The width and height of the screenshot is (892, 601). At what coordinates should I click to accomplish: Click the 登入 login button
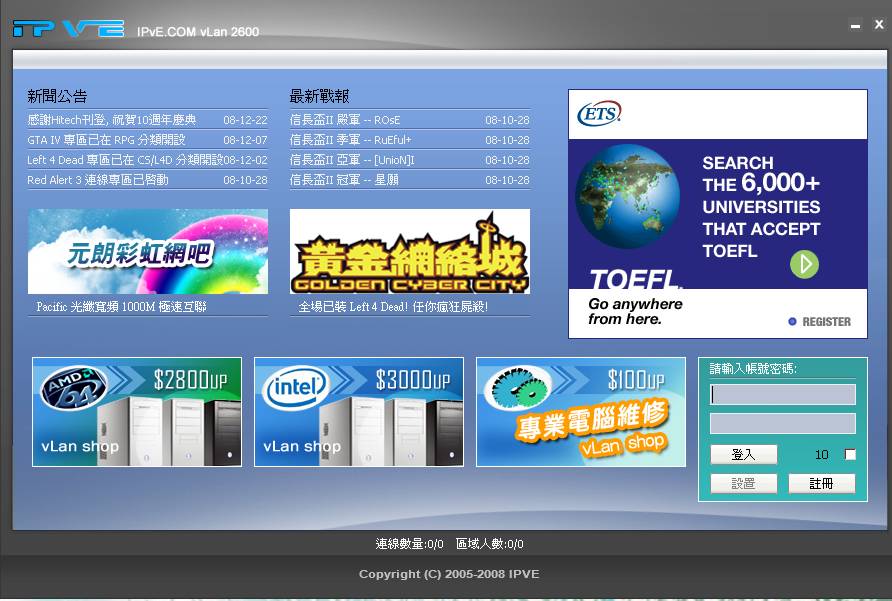point(743,455)
